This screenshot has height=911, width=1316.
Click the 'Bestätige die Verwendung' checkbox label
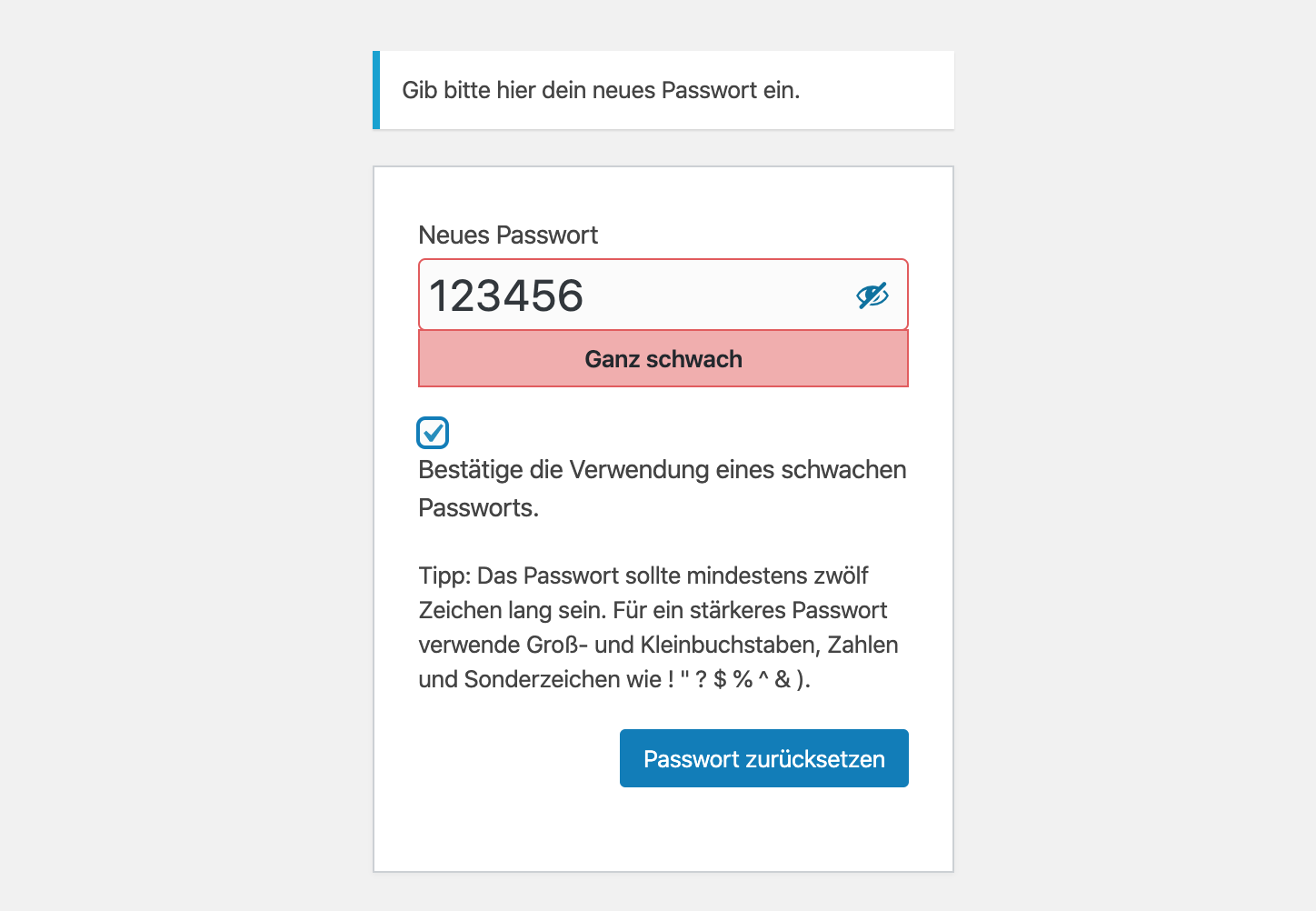click(662, 470)
